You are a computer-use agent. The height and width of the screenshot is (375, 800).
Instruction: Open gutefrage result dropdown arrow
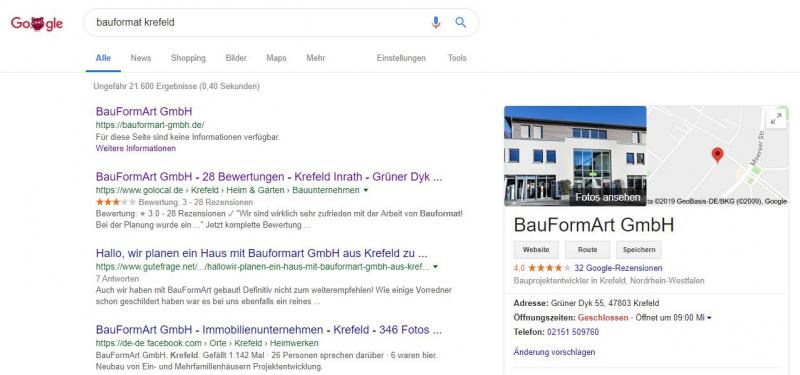point(435,266)
